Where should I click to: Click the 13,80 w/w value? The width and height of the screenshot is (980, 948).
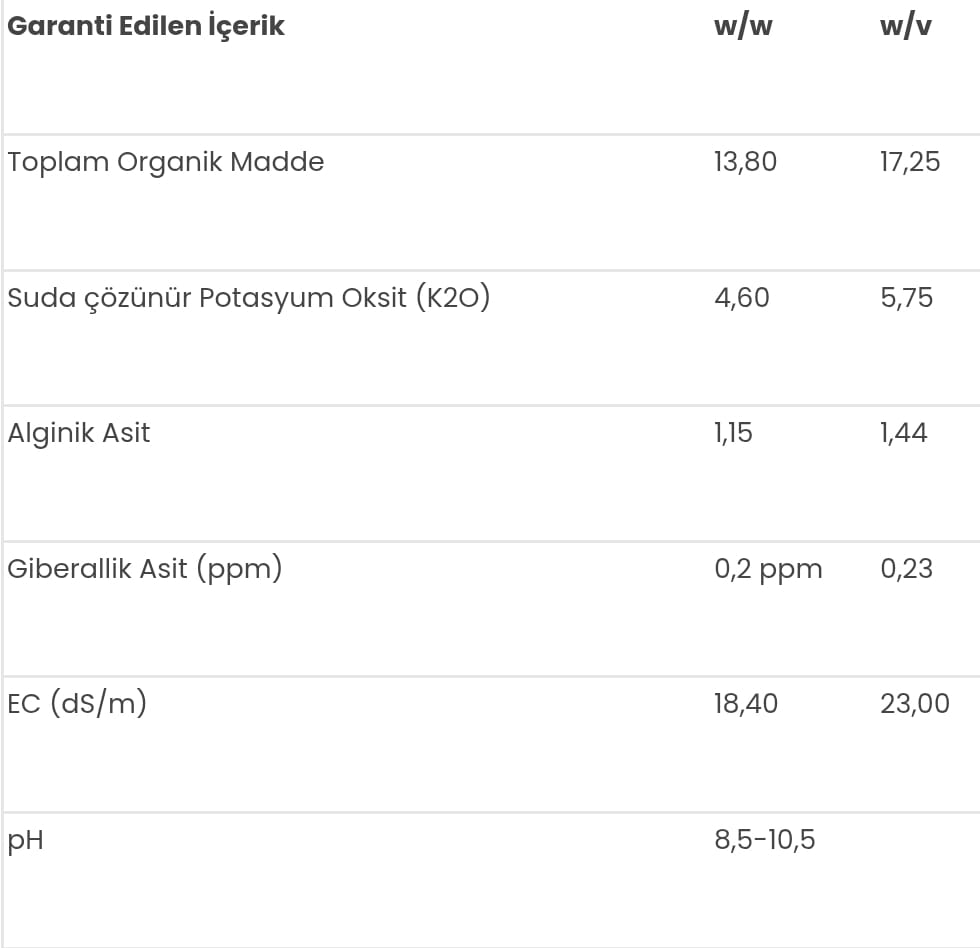(745, 162)
